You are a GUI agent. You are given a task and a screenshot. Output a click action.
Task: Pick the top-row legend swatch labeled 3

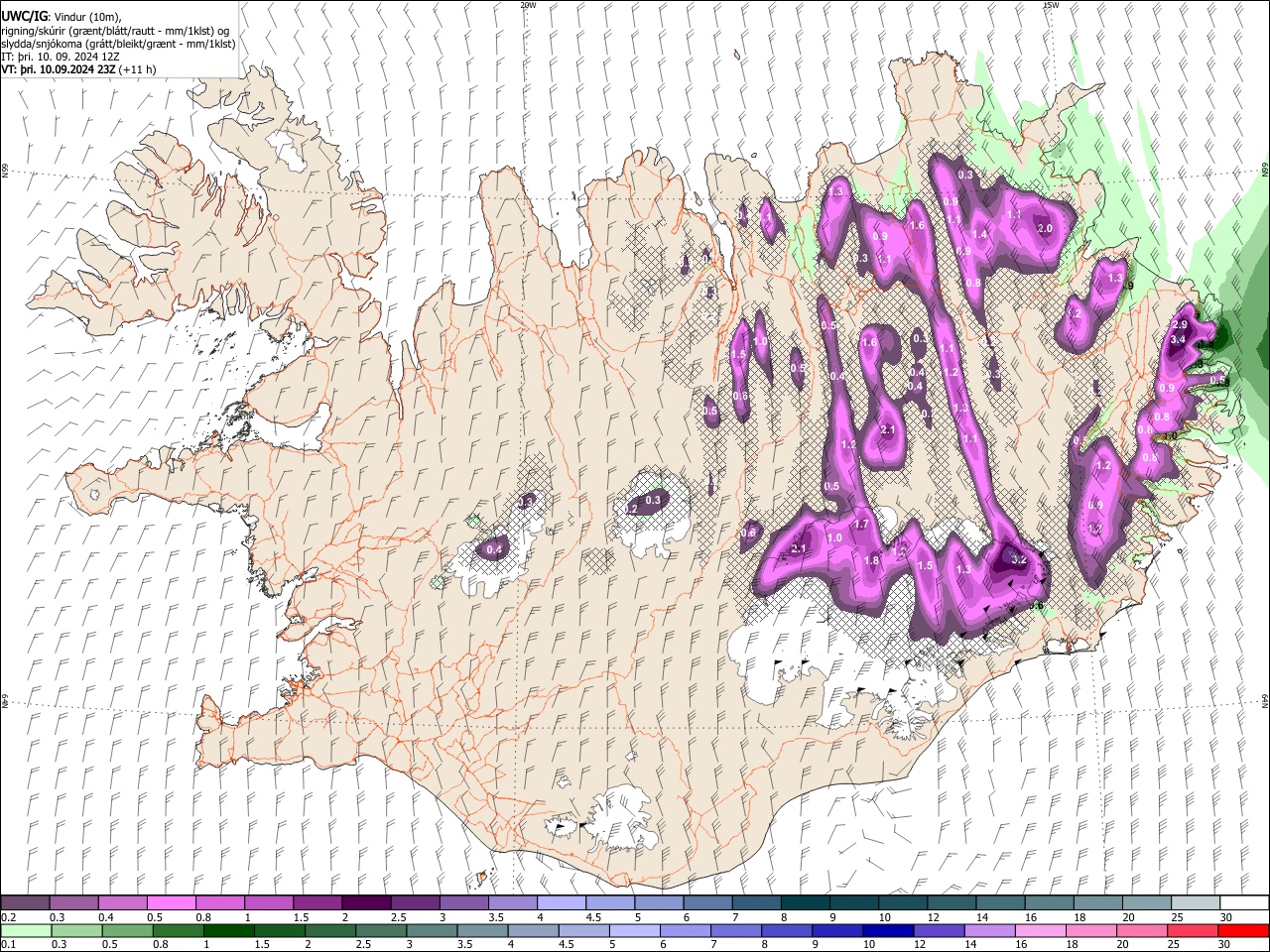463,903
